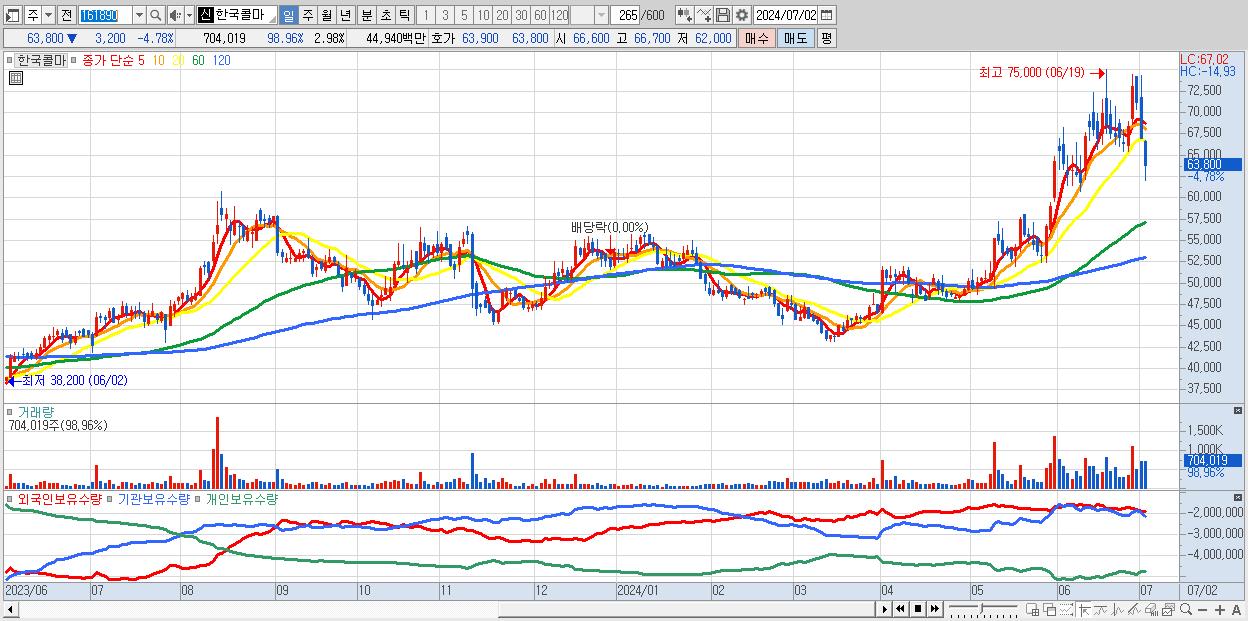Image resolution: width=1248 pixels, height=621 pixels.
Task: Select the 일 daily chart tab
Action: pos(288,15)
